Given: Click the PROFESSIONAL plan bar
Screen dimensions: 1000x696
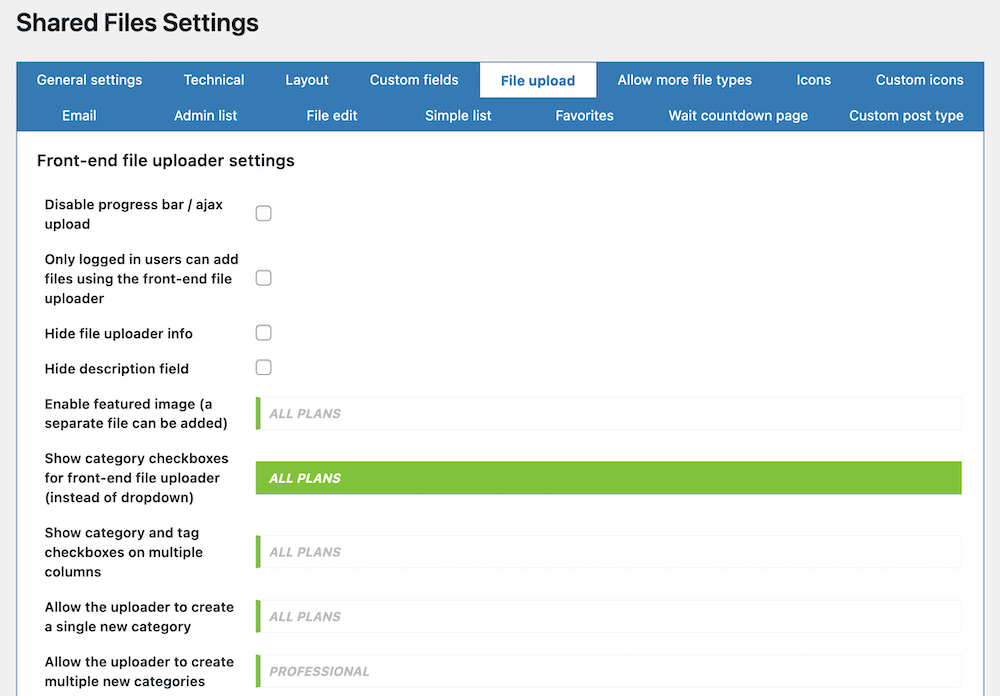Looking at the screenshot, I should pos(608,671).
